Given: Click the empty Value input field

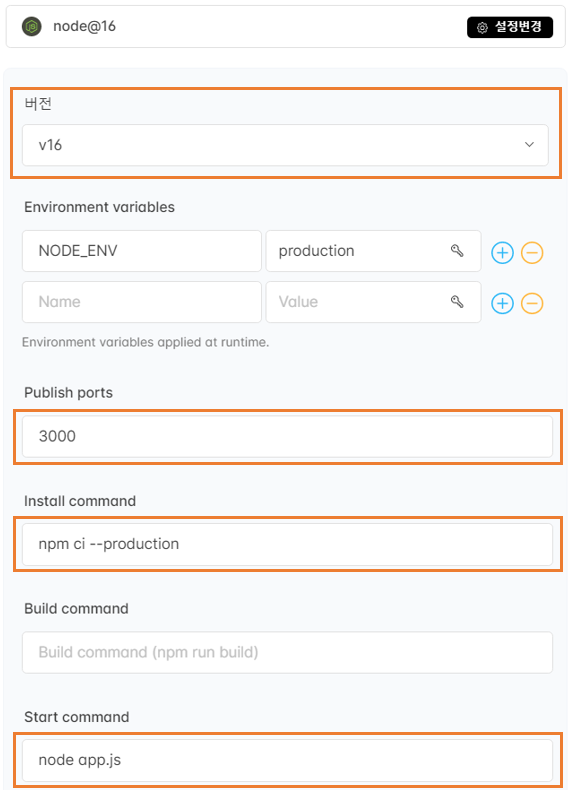Looking at the screenshot, I should [x=373, y=302].
